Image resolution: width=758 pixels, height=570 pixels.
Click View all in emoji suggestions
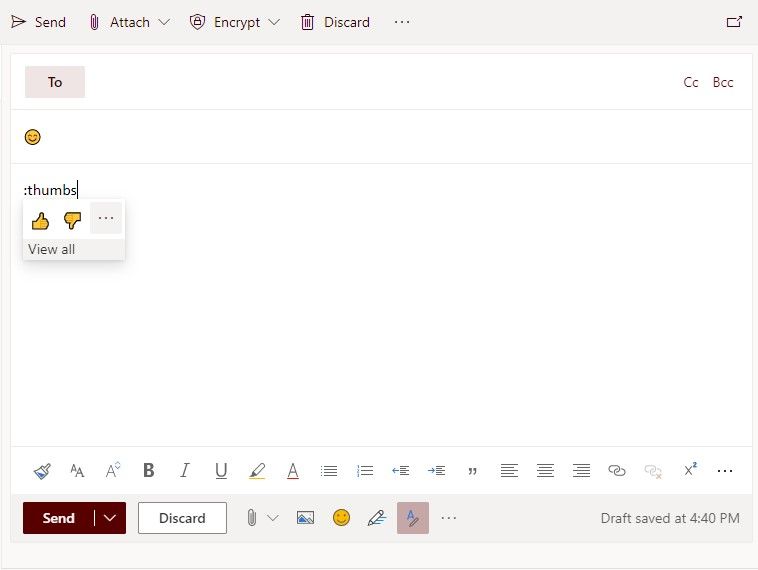pyautogui.click(x=52, y=249)
